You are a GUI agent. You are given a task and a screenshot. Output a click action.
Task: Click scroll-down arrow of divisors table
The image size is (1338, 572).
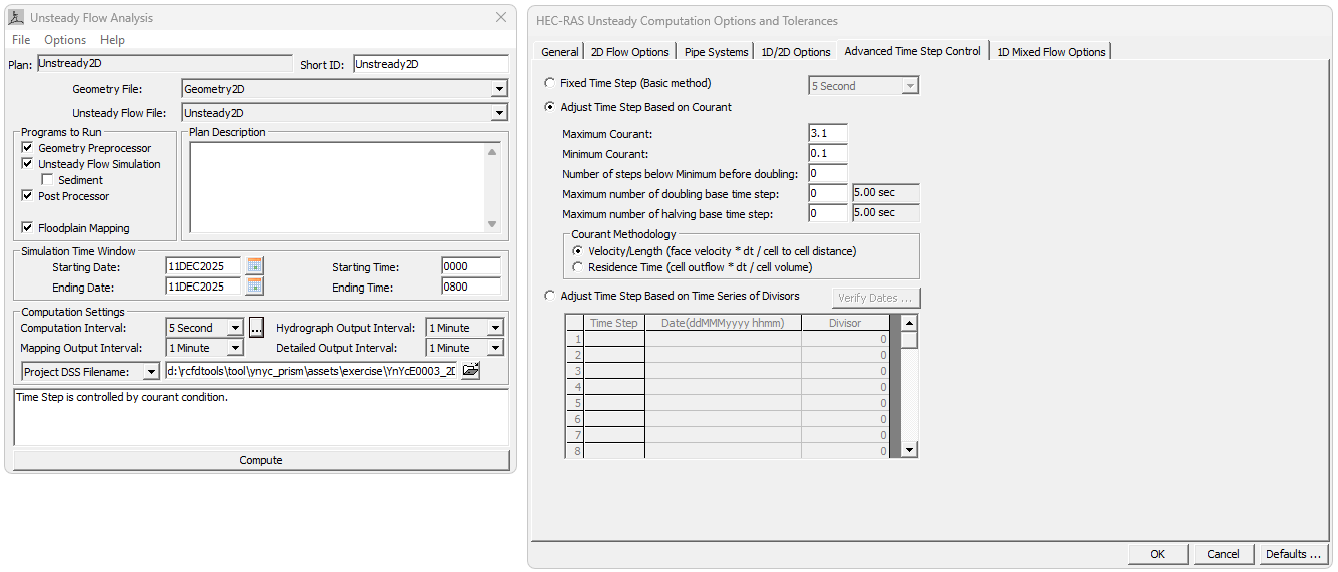909,450
